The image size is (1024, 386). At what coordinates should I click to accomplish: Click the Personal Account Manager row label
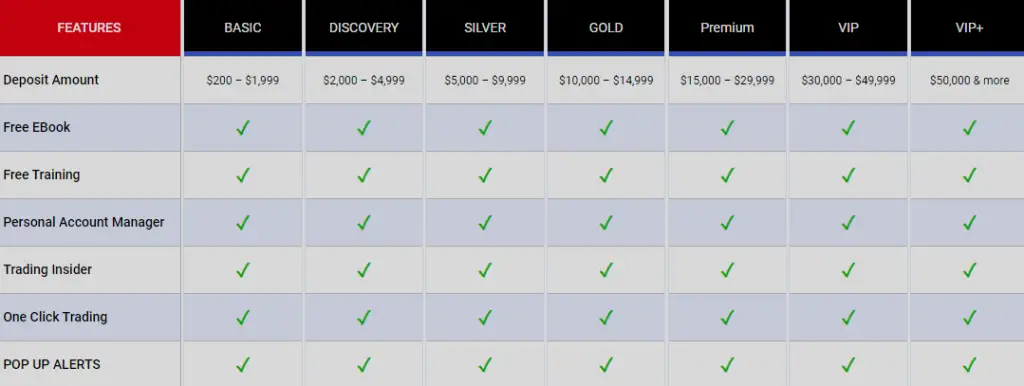tap(84, 222)
